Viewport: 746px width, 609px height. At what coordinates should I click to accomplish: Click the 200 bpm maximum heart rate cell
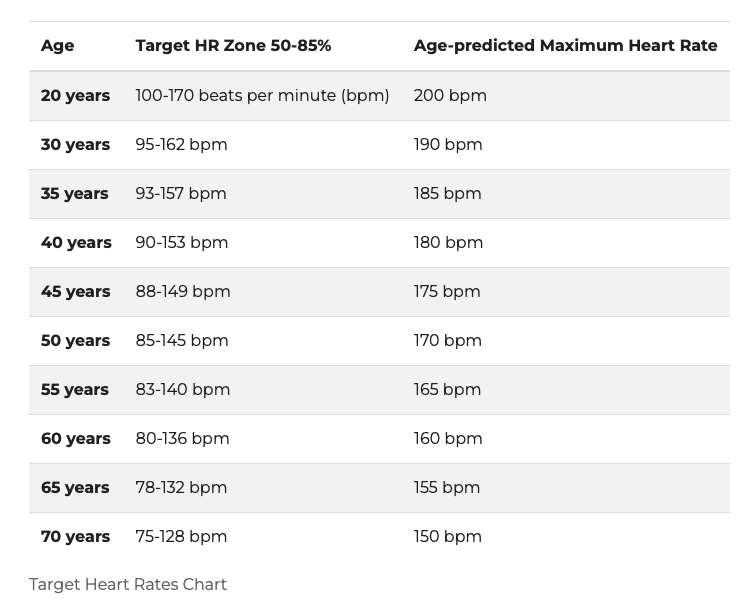(x=450, y=96)
